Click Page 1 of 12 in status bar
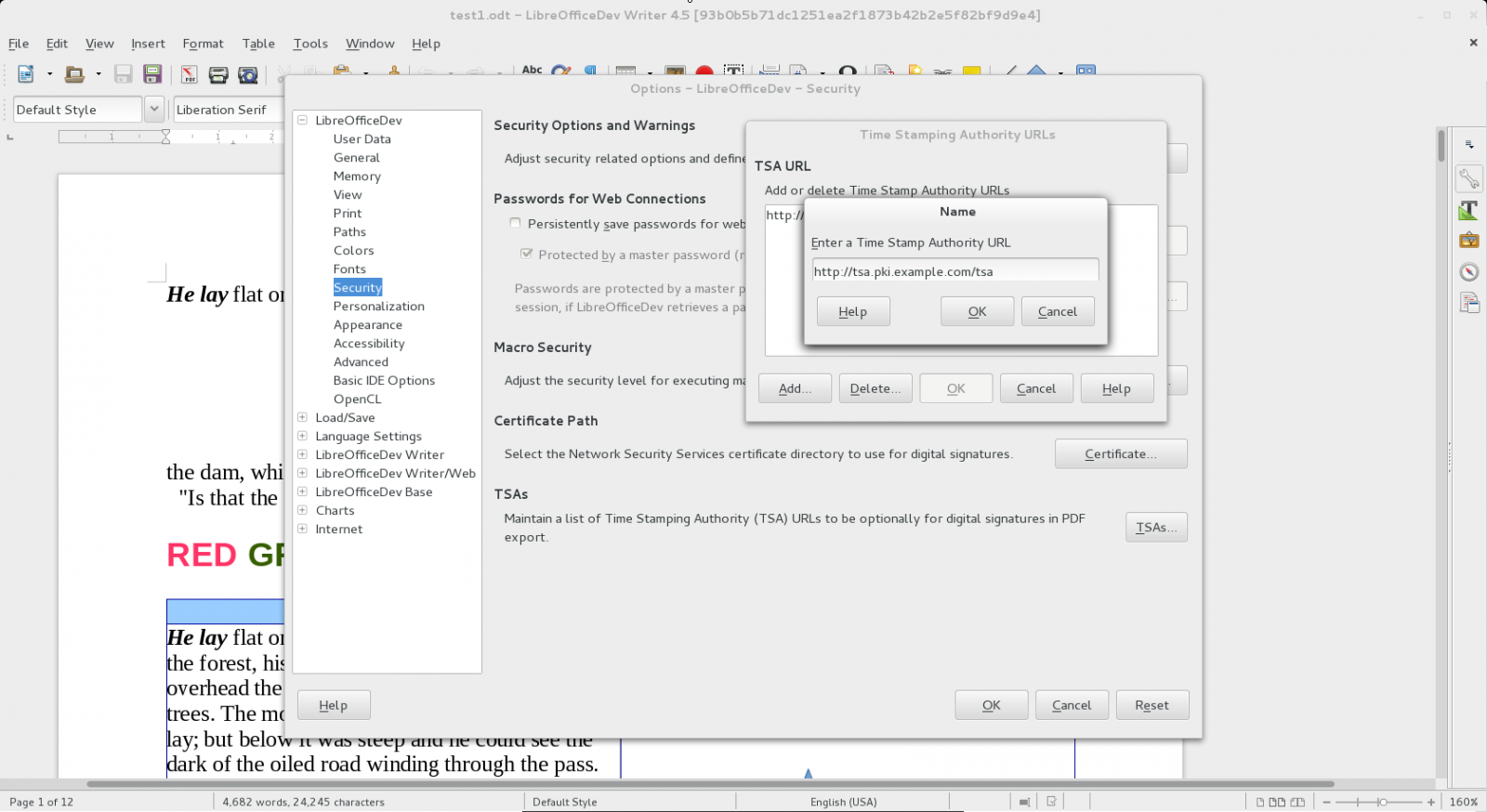This screenshot has width=1487, height=812. pos(41,802)
